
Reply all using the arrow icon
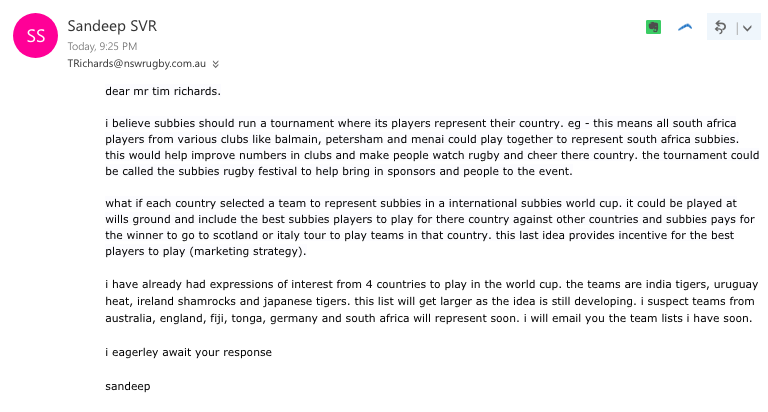(x=718, y=28)
